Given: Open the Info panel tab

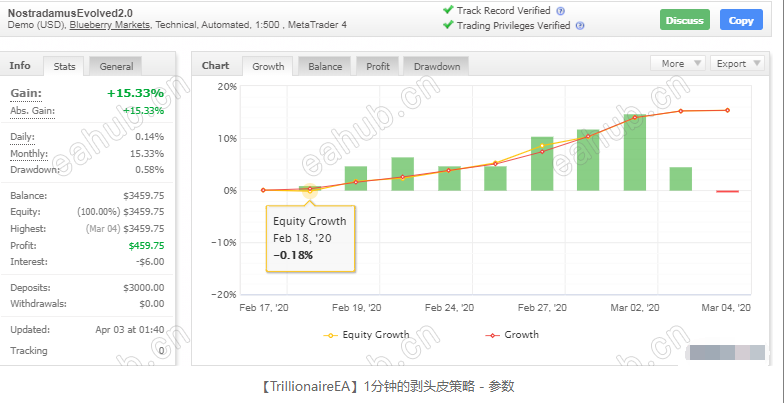Looking at the screenshot, I should pos(20,66).
